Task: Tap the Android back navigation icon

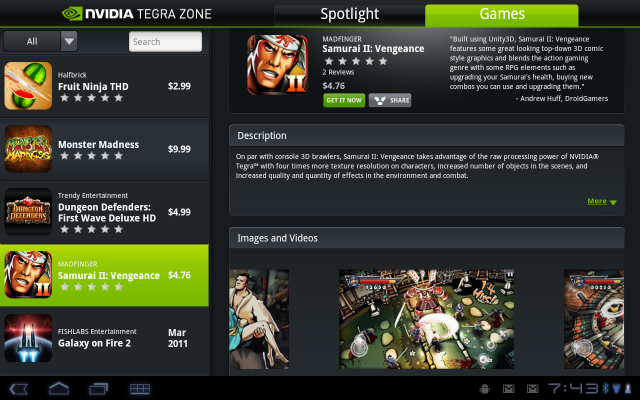Action: pyautogui.click(x=19, y=389)
